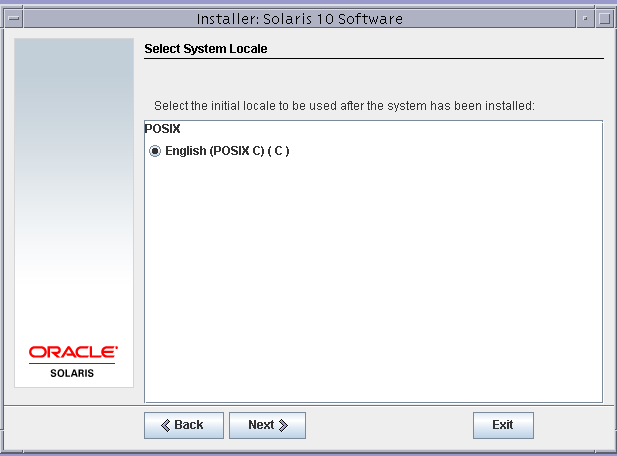Exit the Solaris installer

tap(503, 425)
